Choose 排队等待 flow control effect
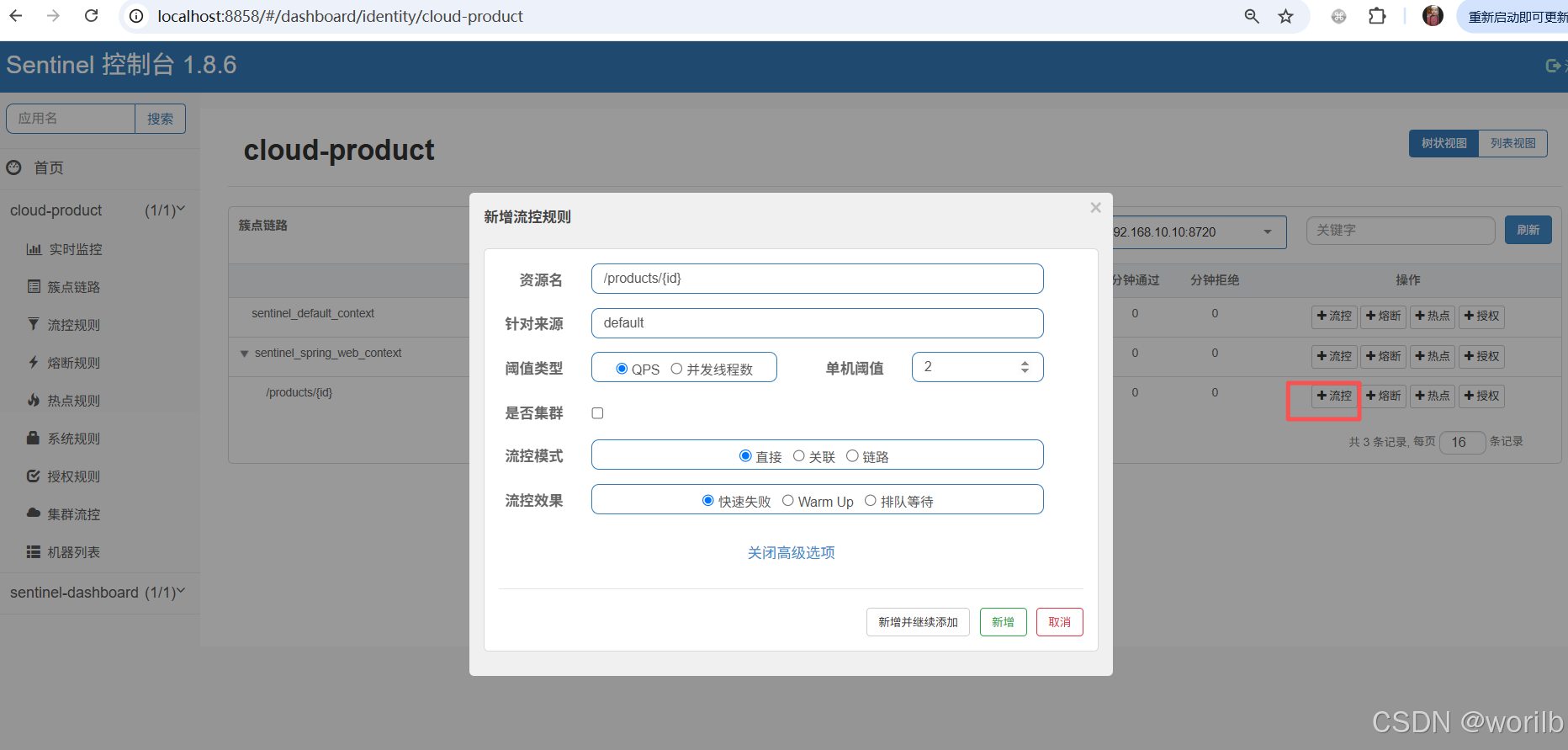1568x750 pixels. tap(871, 500)
